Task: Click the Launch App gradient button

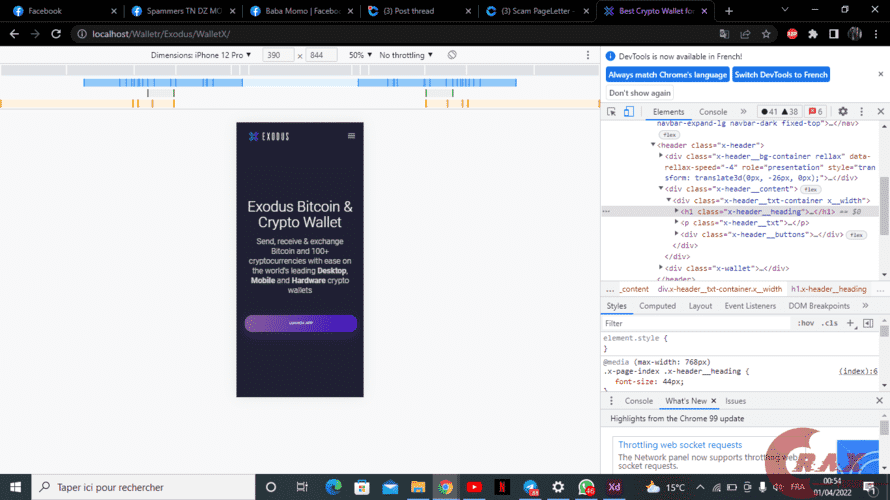Action: pyautogui.click(x=300, y=323)
